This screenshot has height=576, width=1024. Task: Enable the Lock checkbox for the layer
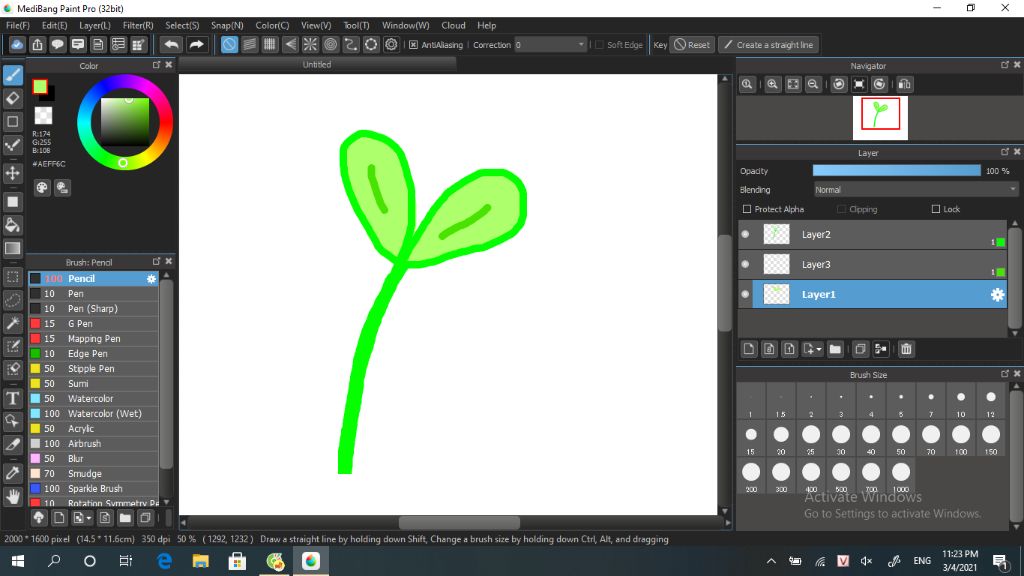[x=936, y=209]
